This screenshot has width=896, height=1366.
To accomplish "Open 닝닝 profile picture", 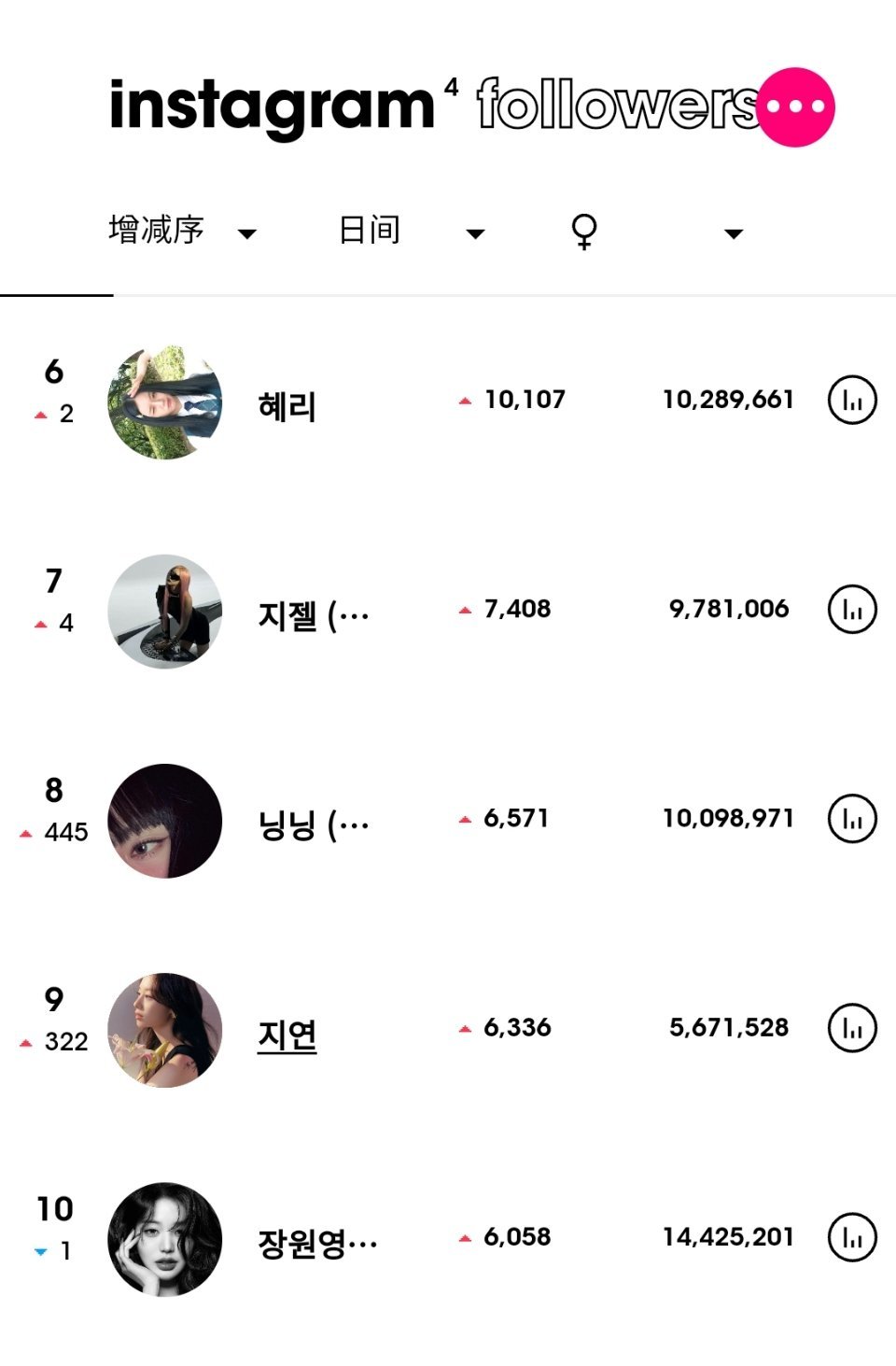I will [165, 821].
